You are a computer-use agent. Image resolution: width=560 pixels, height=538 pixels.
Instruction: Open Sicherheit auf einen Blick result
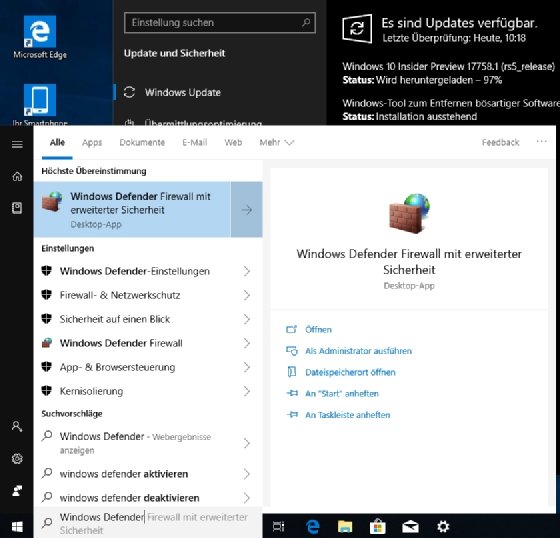point(148,319)
